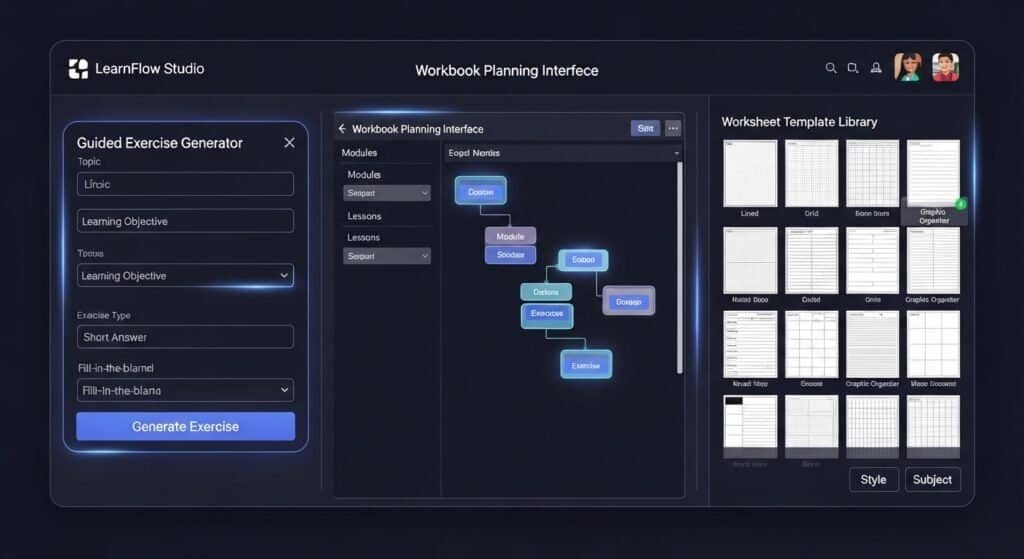Select the second Lessons row in sidebar
This screenshot has width=1024, height=559.
[x=364, y=237]
